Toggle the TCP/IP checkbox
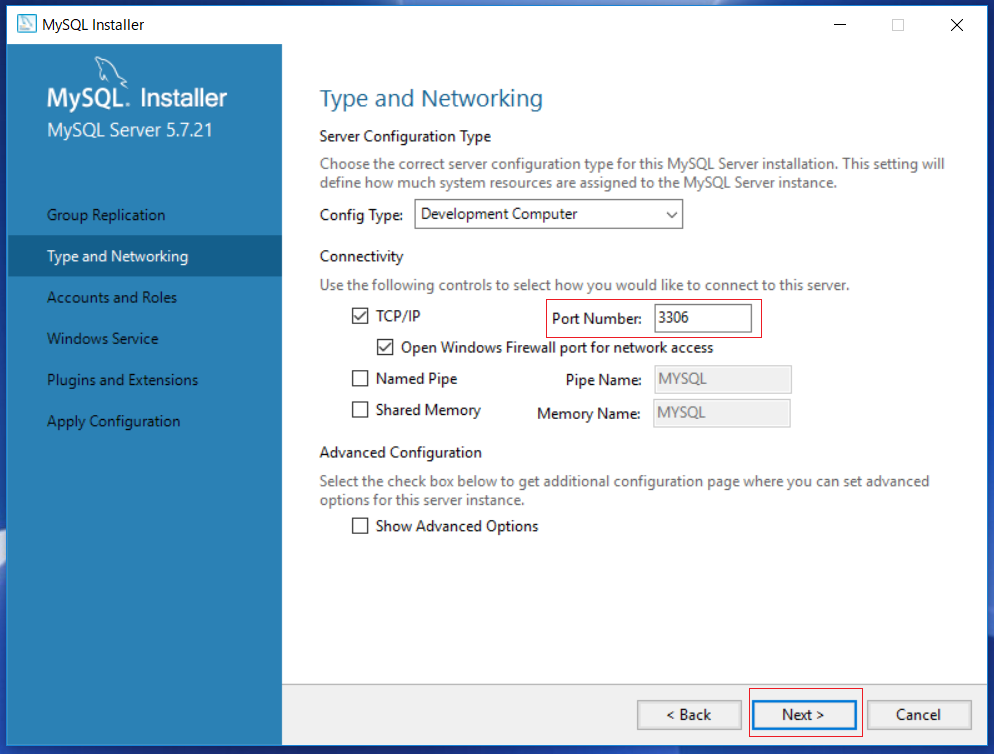 pos(360,316)
